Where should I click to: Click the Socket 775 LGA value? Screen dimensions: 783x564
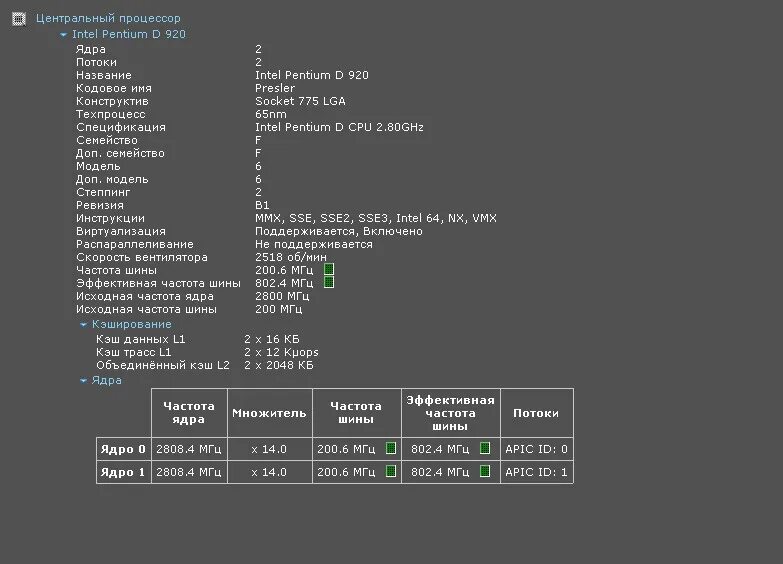(x=300, y=101)
